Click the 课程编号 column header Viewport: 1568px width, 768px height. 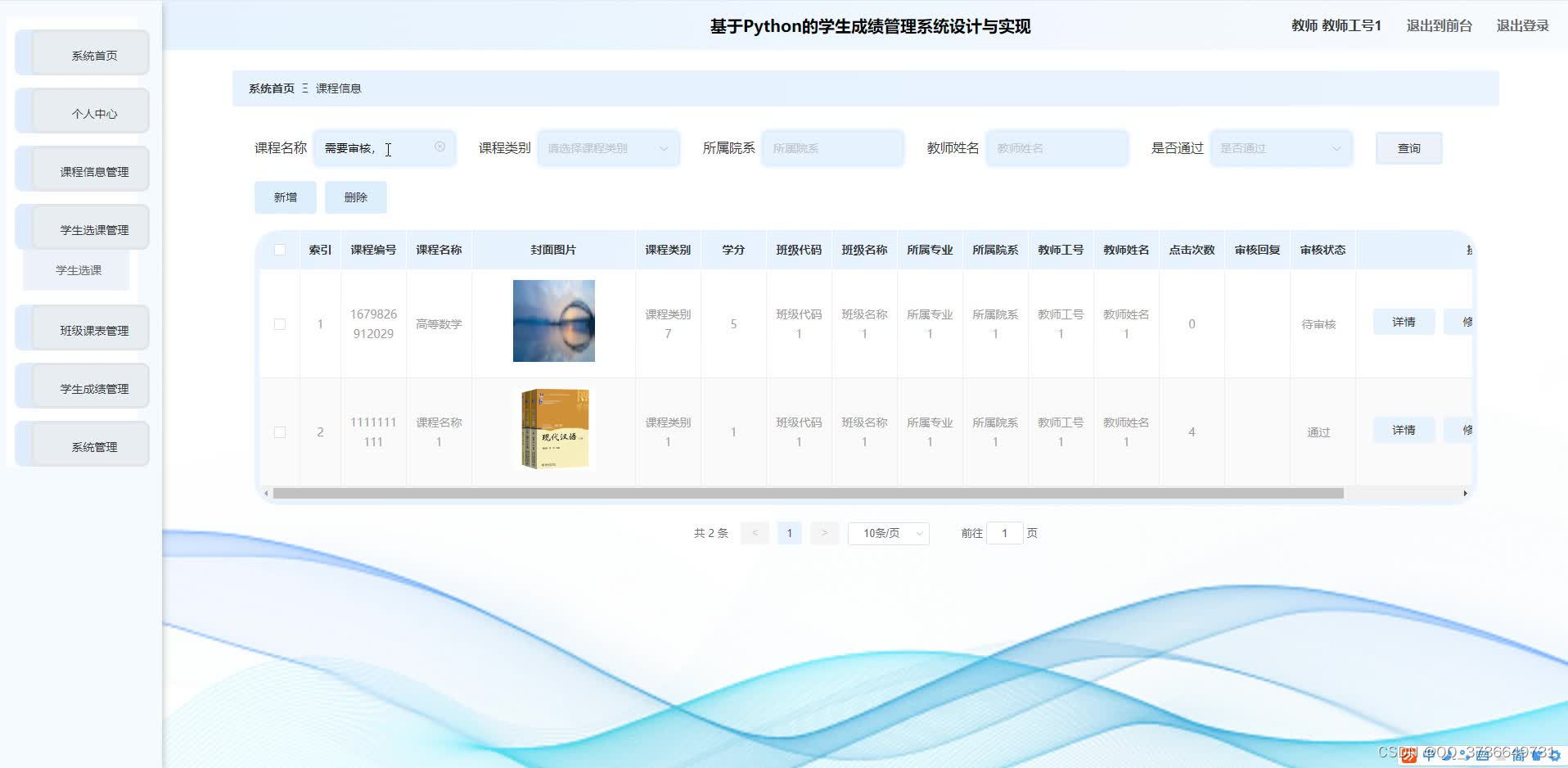pyautogui.click(x=373, y=250)
